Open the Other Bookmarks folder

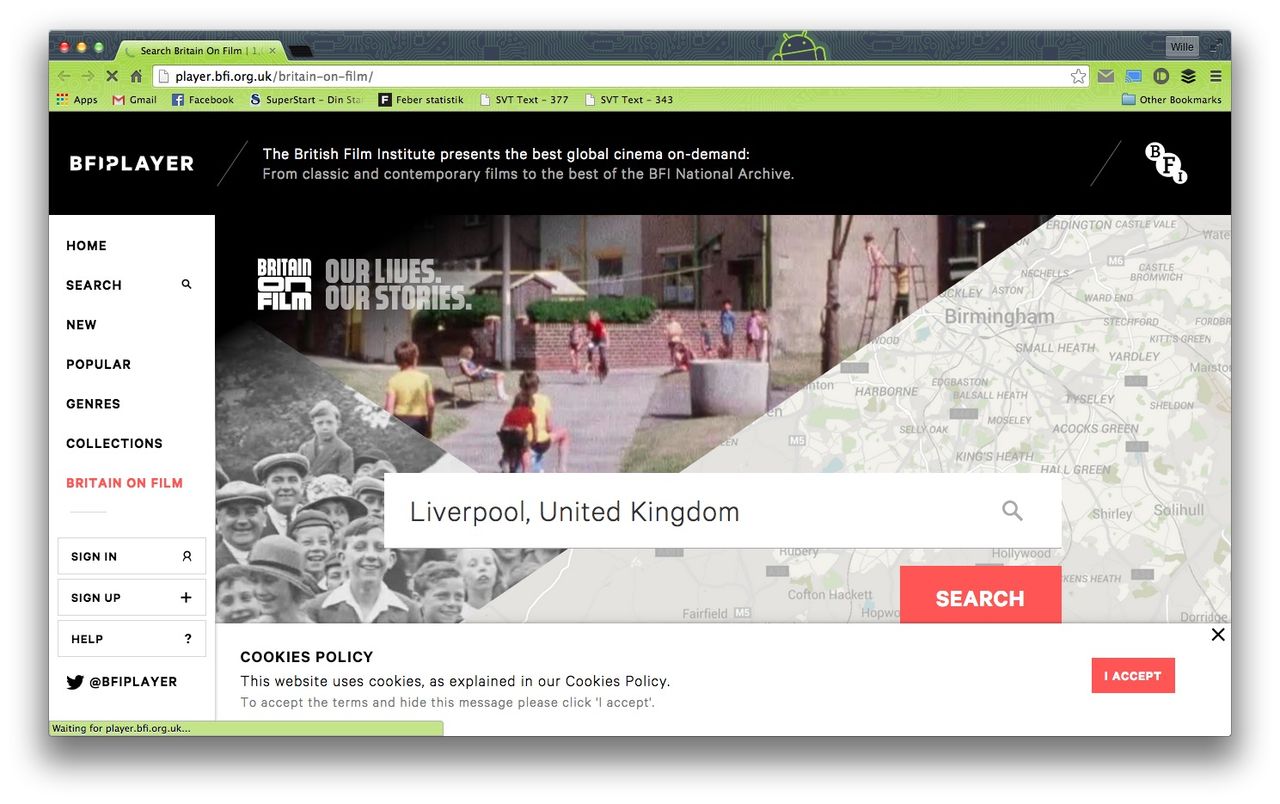point(1171,100)
